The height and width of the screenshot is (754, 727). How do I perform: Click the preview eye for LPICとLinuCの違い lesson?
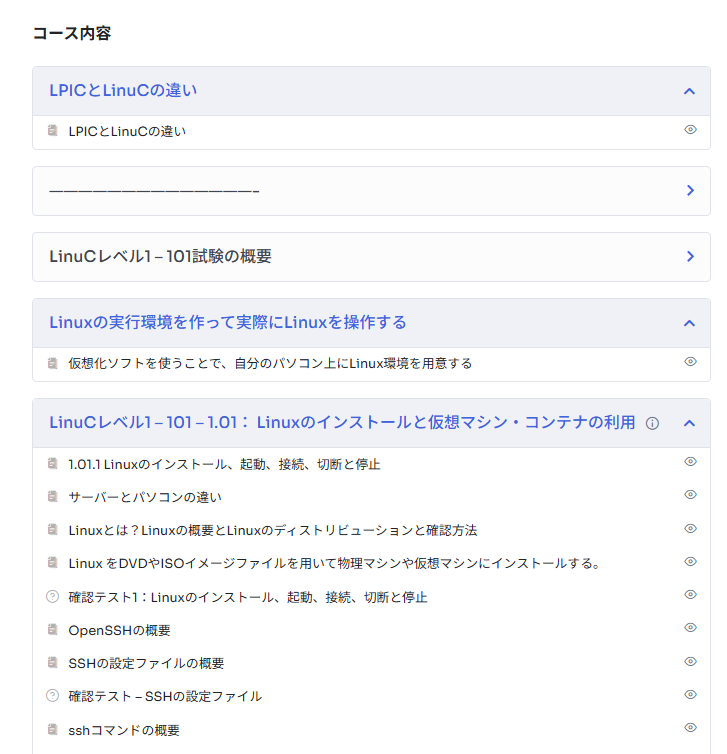tap(690, 129)
